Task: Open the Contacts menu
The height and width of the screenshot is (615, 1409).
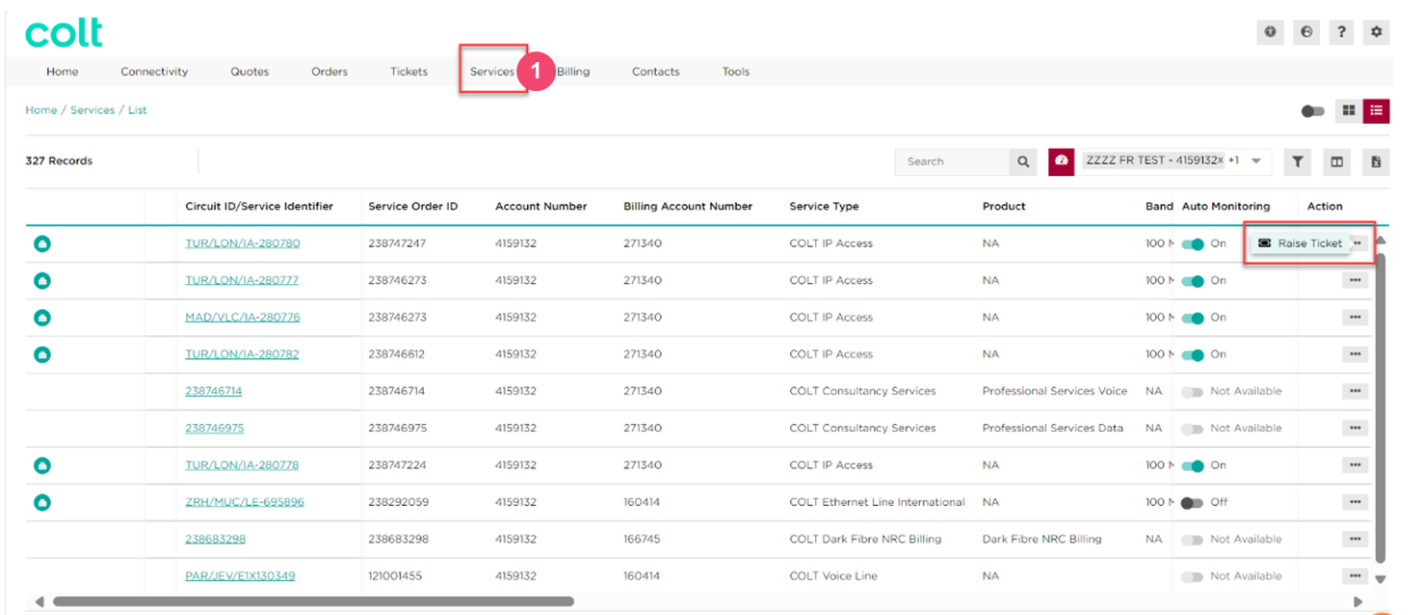Action: [656, 72]
